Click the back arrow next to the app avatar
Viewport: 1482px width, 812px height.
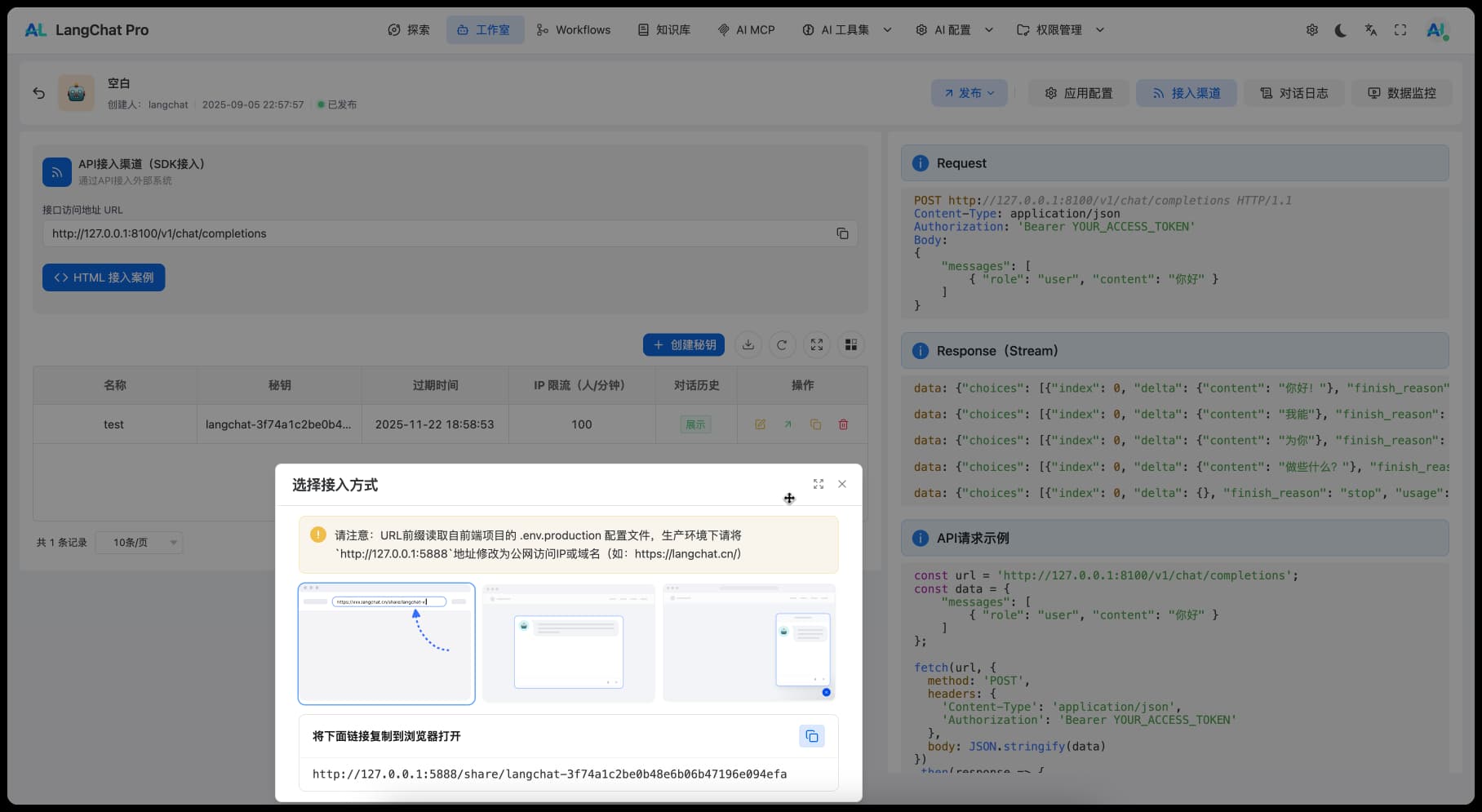point(38,93)
